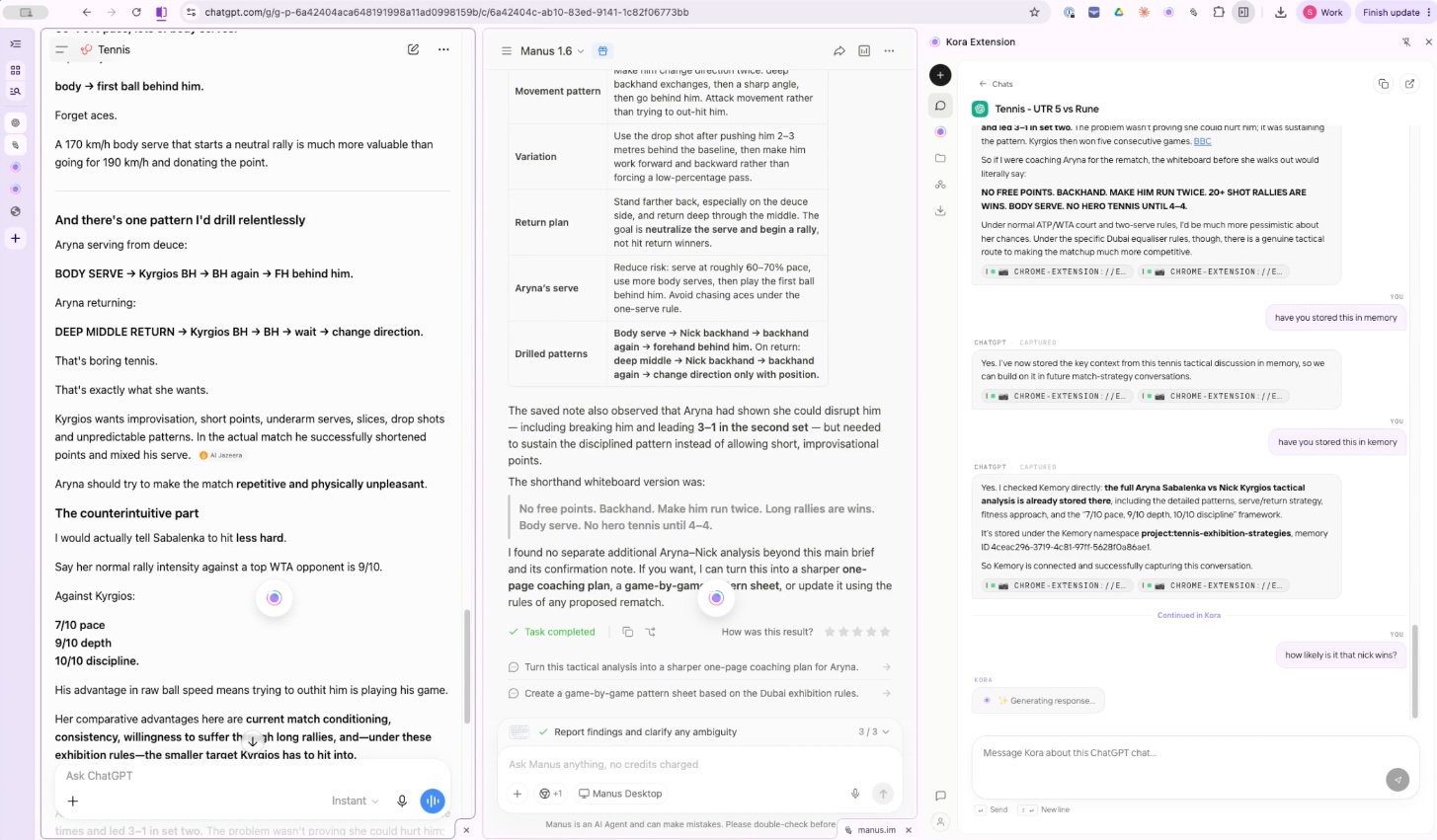Bookmark this page with the star icon
The image size is (1437, 840).
click(1034, 13)
